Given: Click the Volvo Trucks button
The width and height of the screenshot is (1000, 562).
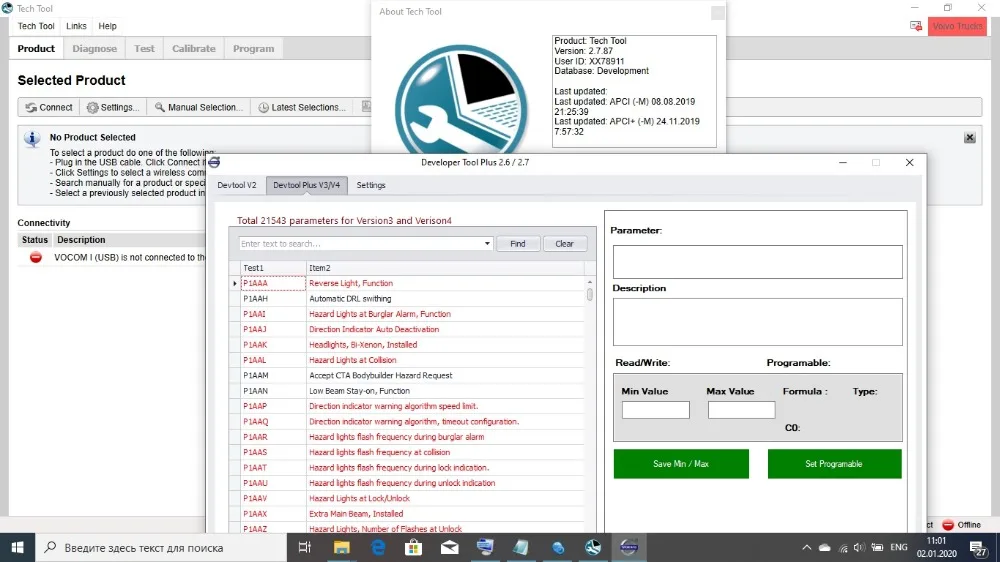Looking at the screenshot, I should (x=957, y=26).
